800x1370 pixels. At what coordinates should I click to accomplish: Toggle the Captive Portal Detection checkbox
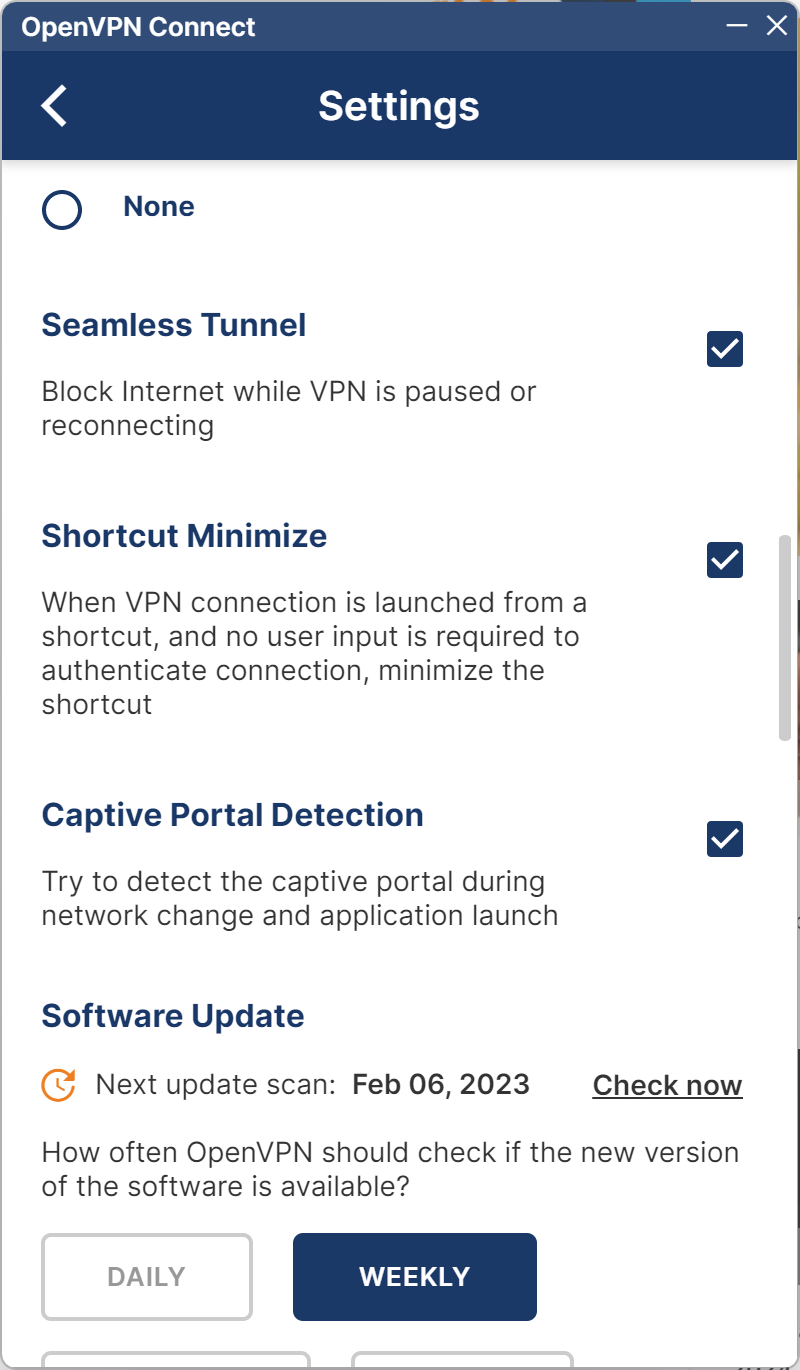[x=725, y=839]
